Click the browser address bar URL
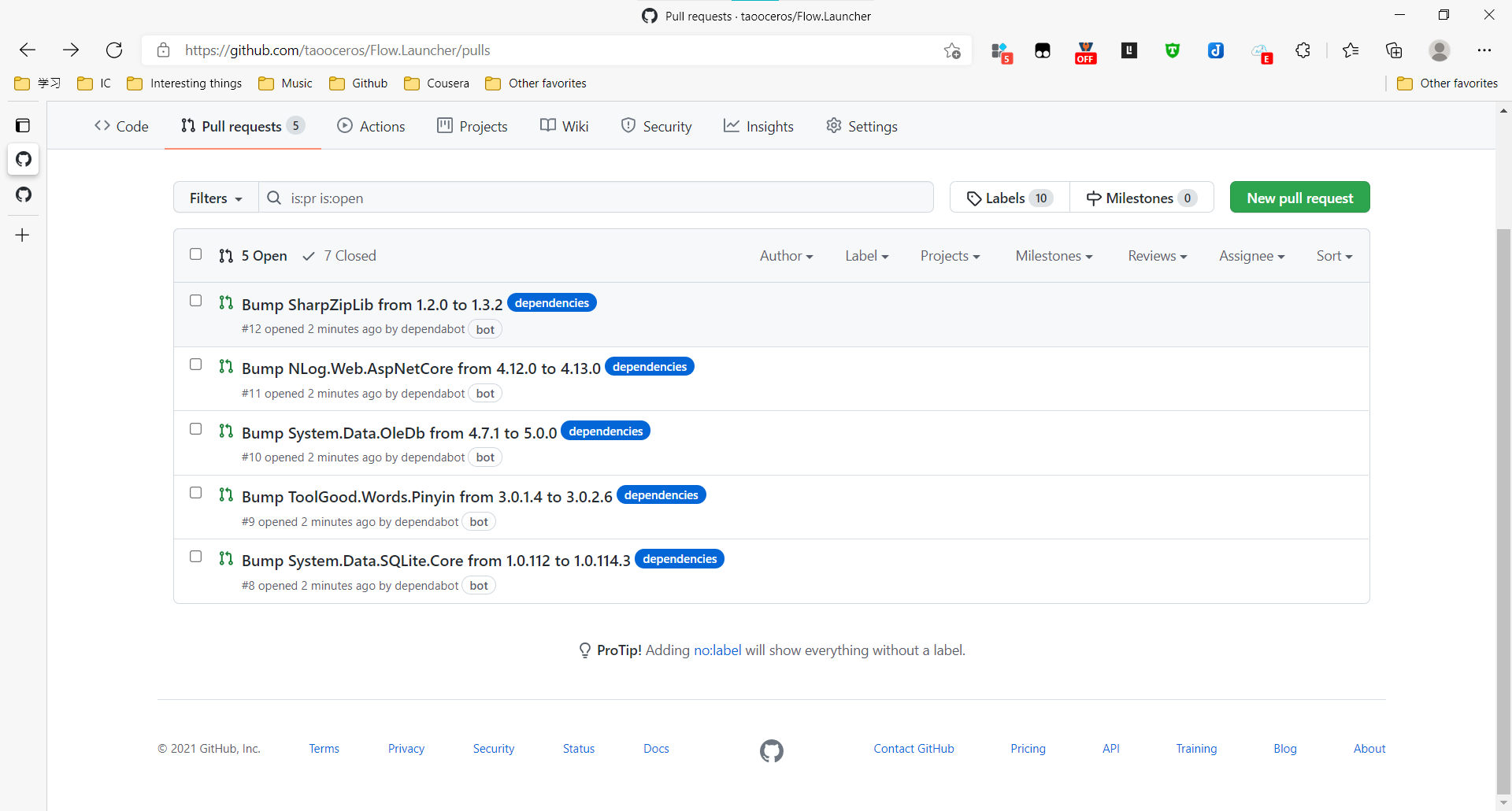Image resolution: width=1512 pixels, height=811 pixels. coord(337,50)
